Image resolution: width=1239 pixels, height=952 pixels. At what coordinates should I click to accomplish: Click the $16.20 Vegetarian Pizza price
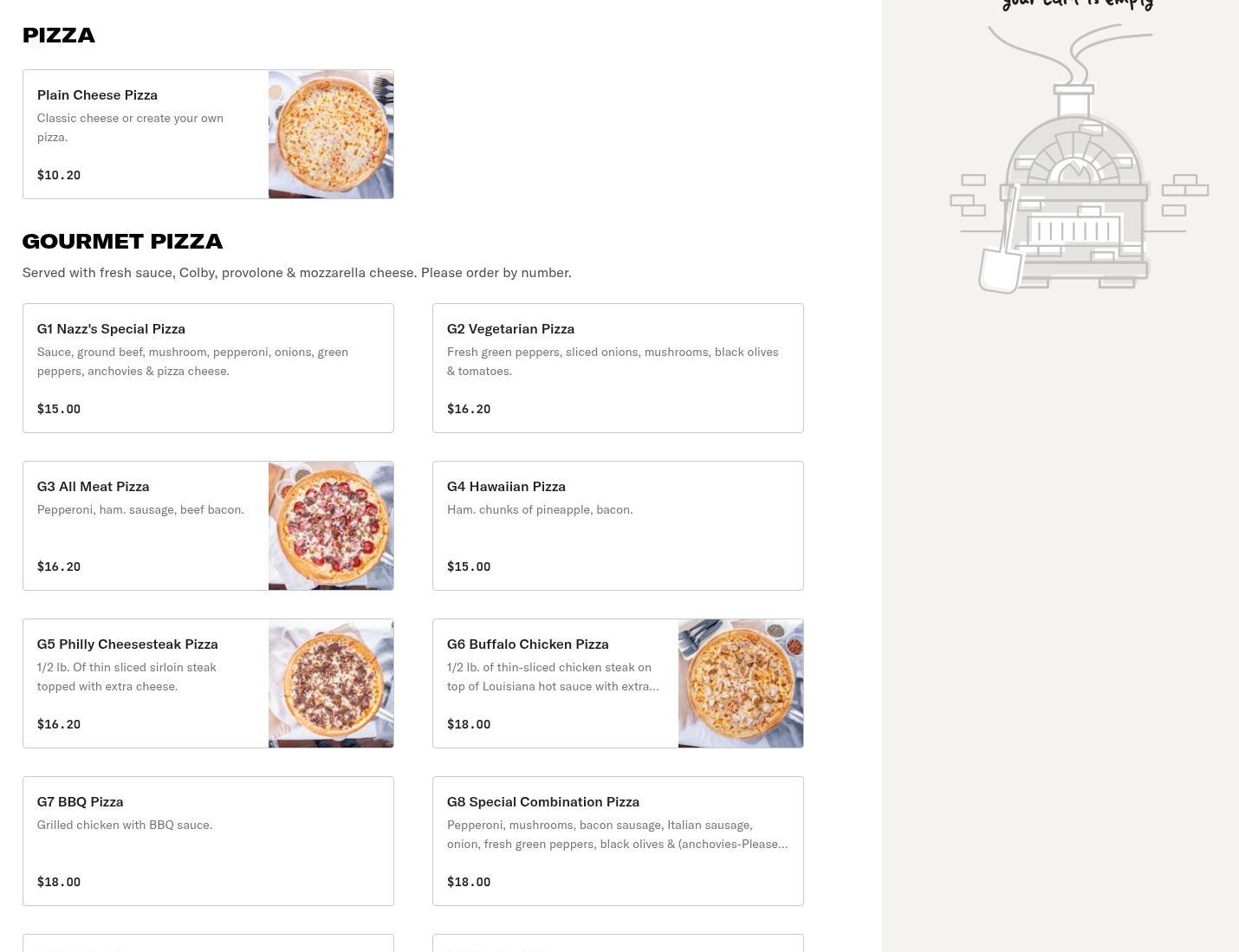click(469, 409)
